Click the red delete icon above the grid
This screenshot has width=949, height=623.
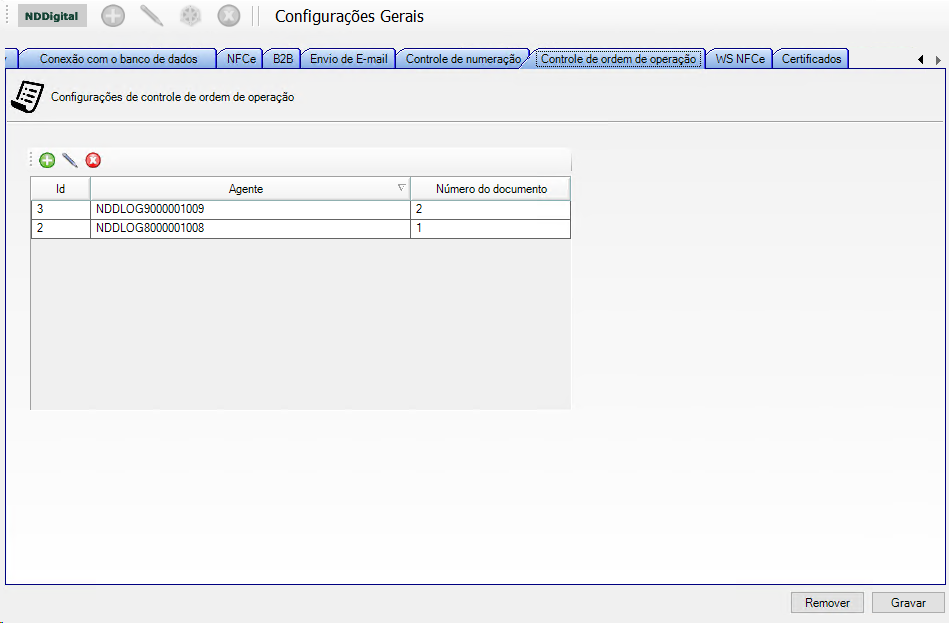[x=93, y=160]
